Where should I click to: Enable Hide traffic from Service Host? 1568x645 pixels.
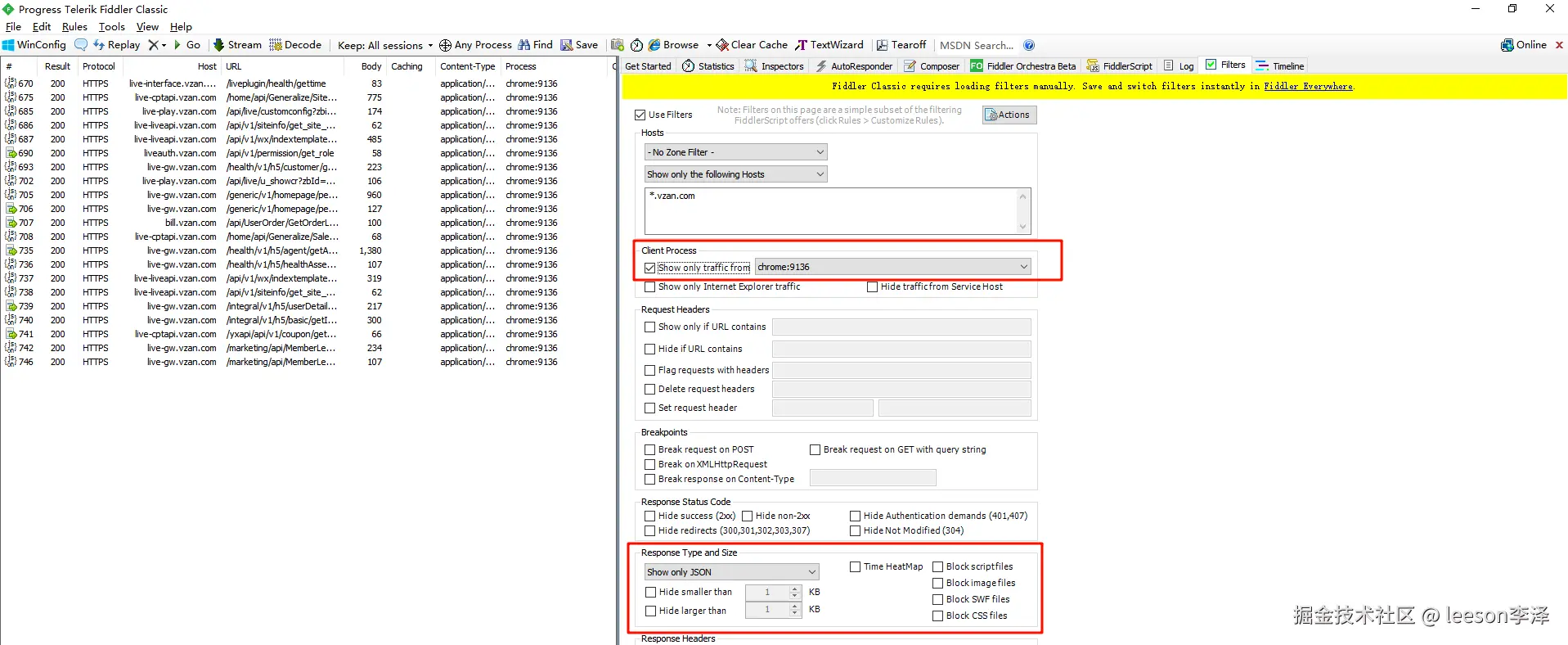[x=872, y=287]
